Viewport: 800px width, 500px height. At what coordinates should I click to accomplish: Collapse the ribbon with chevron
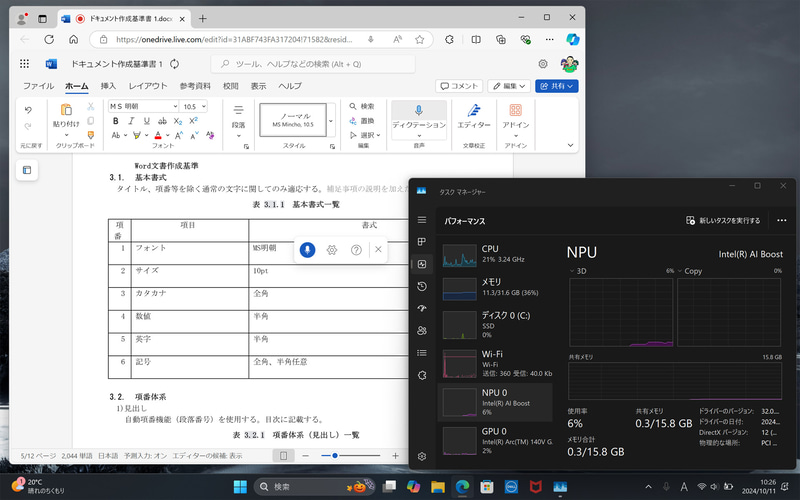570,145
